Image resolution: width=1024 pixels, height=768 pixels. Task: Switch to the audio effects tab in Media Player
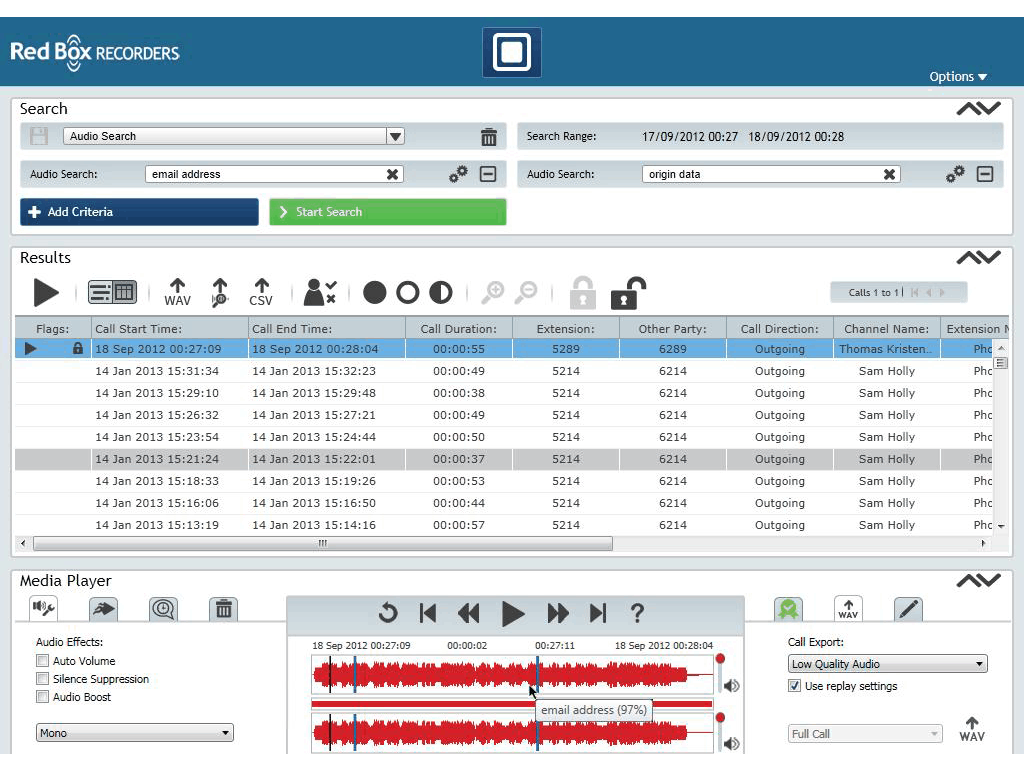44,608
